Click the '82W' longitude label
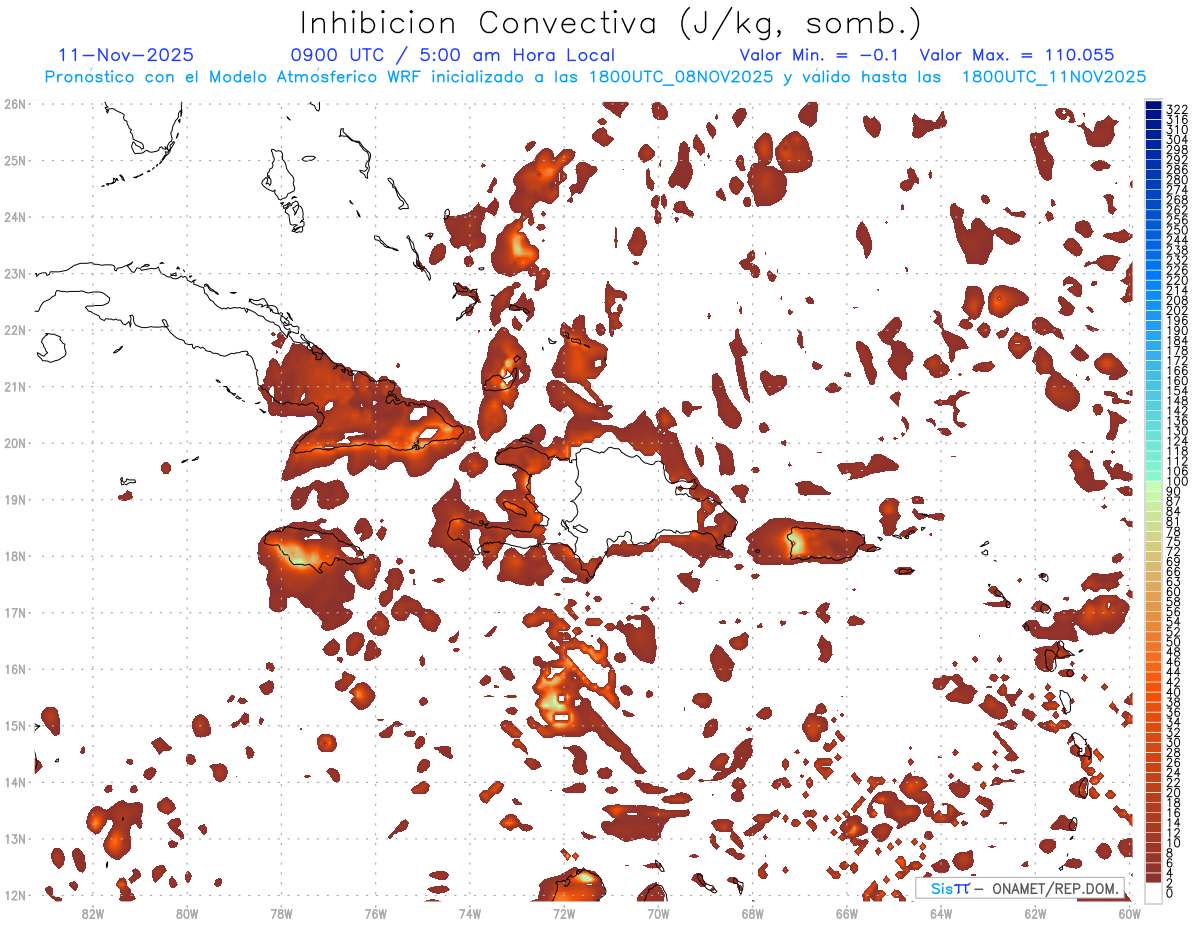The width and height of the screenshot is (1200, 927). 93,913
